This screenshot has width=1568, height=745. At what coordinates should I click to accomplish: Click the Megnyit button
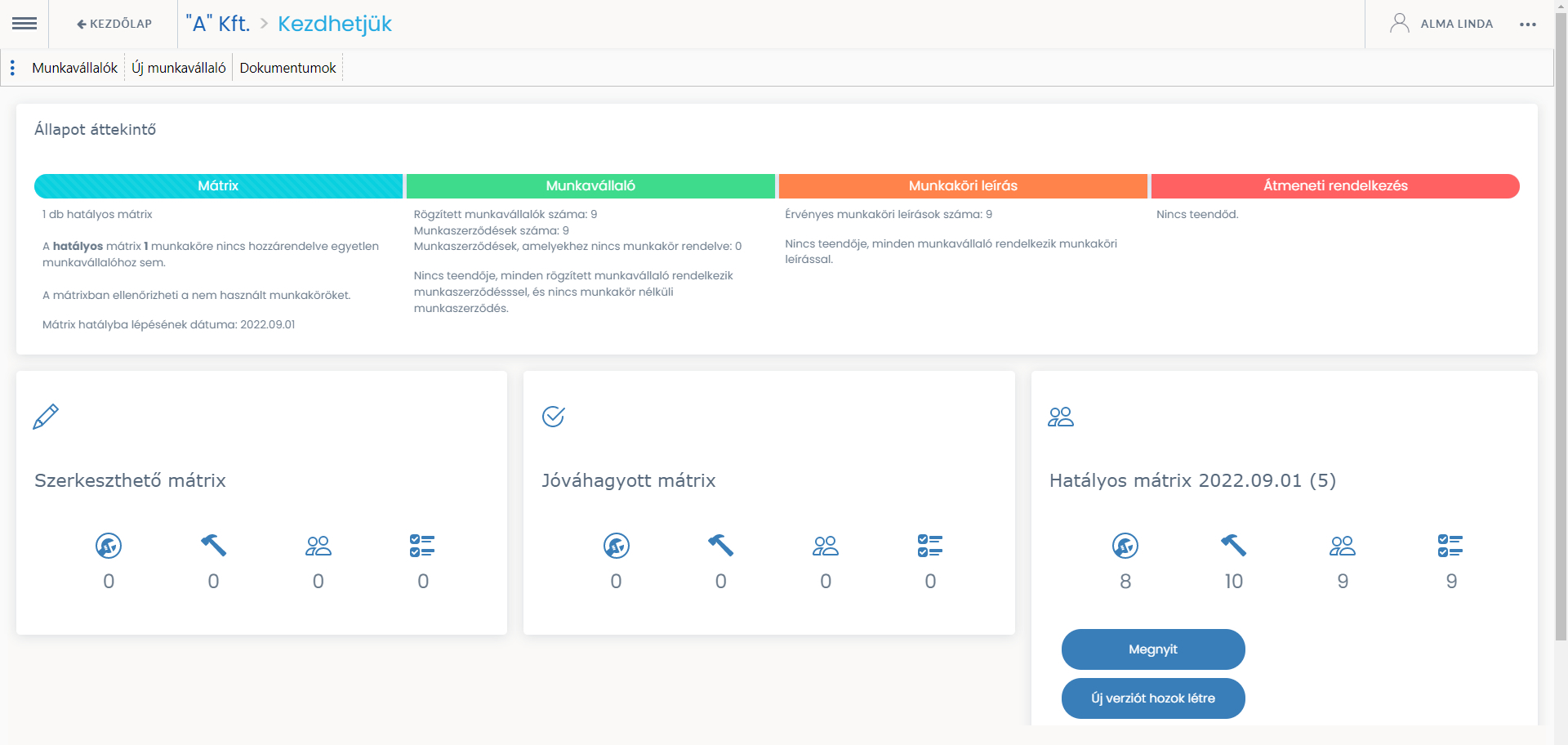pyautogui.click(x=1152, y=649)
